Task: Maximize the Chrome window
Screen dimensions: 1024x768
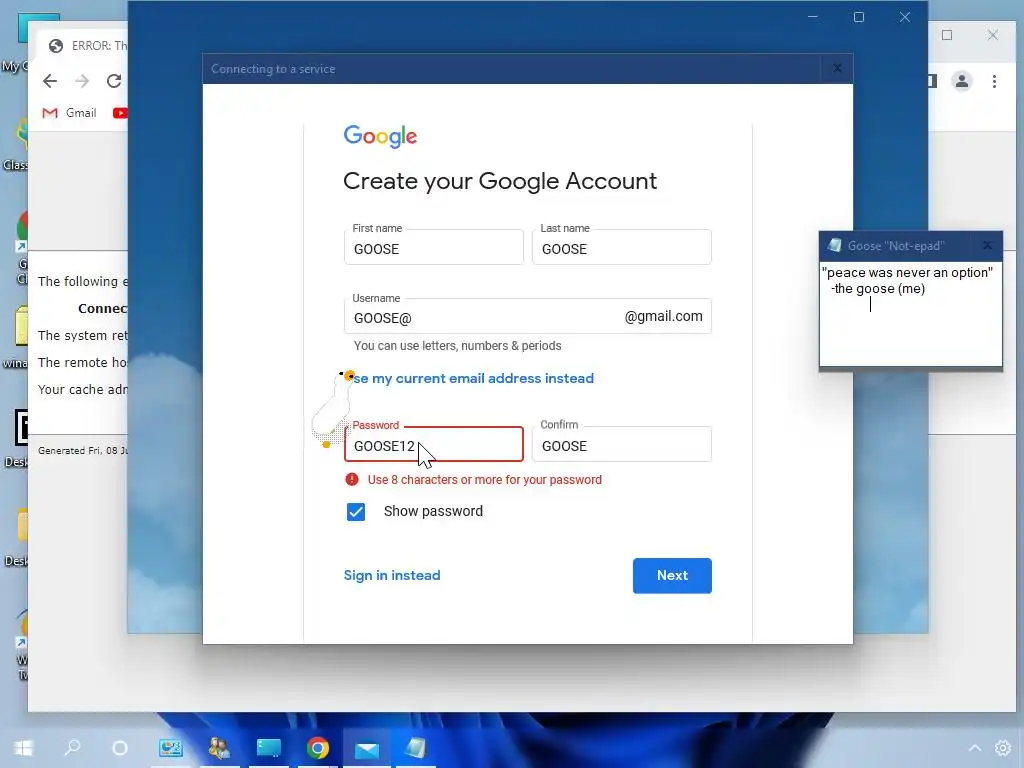Action: tap(947, 35)
